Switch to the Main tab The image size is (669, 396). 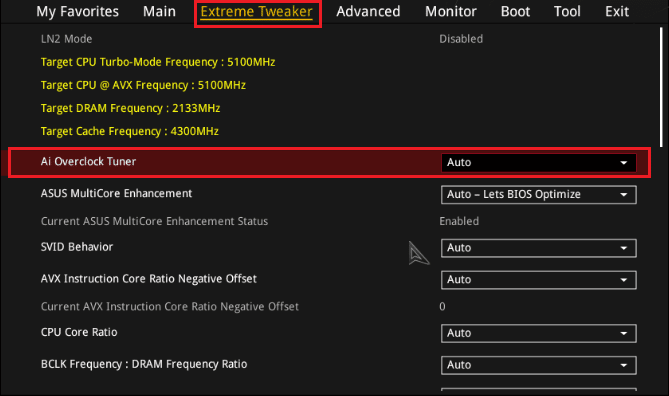point(159,12)
